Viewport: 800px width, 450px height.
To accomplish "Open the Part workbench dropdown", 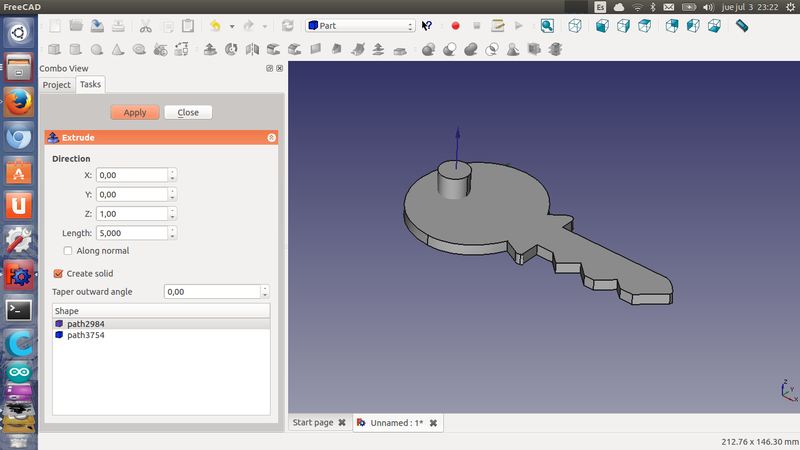I will 360,26.
